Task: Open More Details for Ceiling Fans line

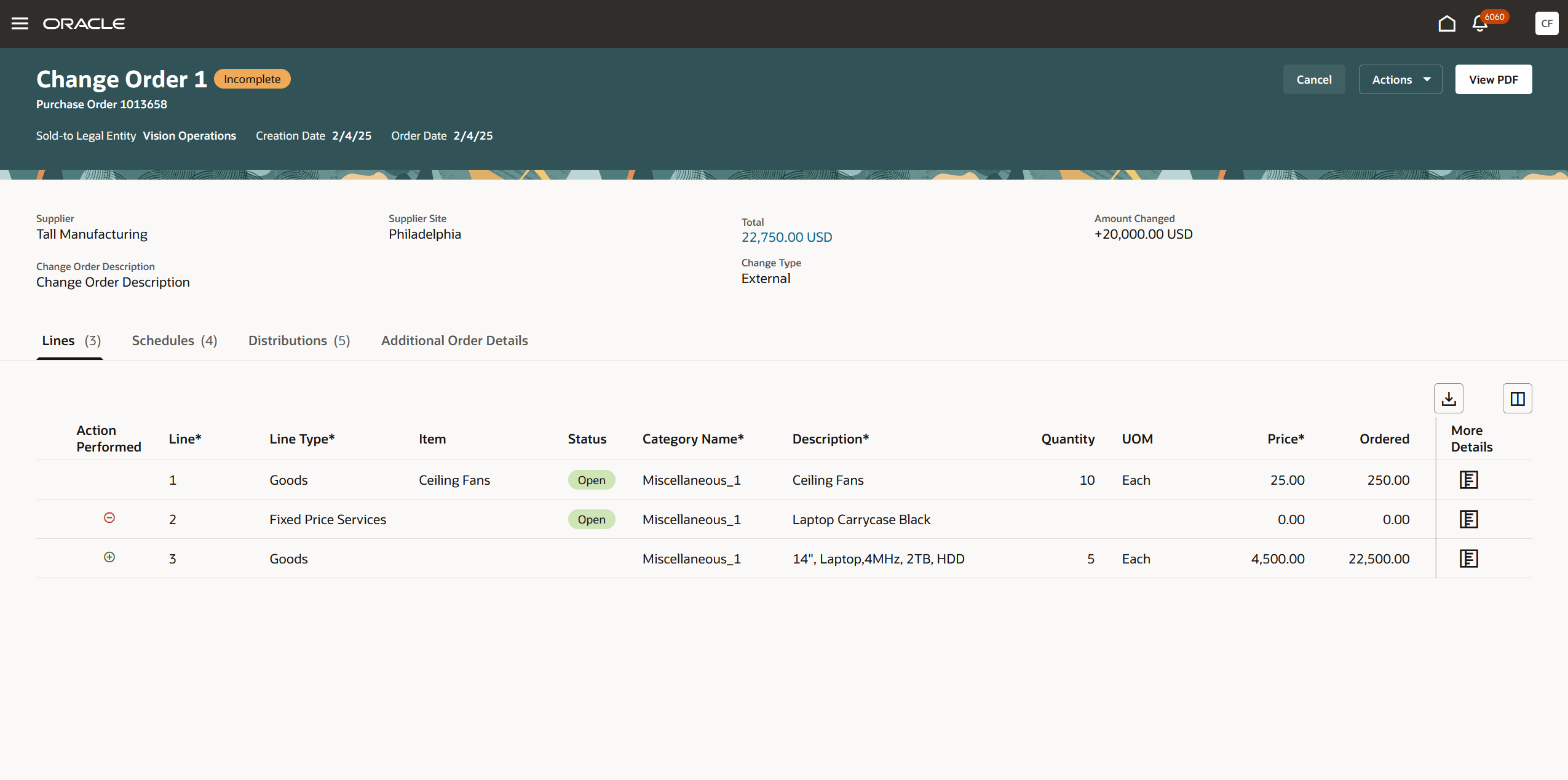Action: 1468,480
